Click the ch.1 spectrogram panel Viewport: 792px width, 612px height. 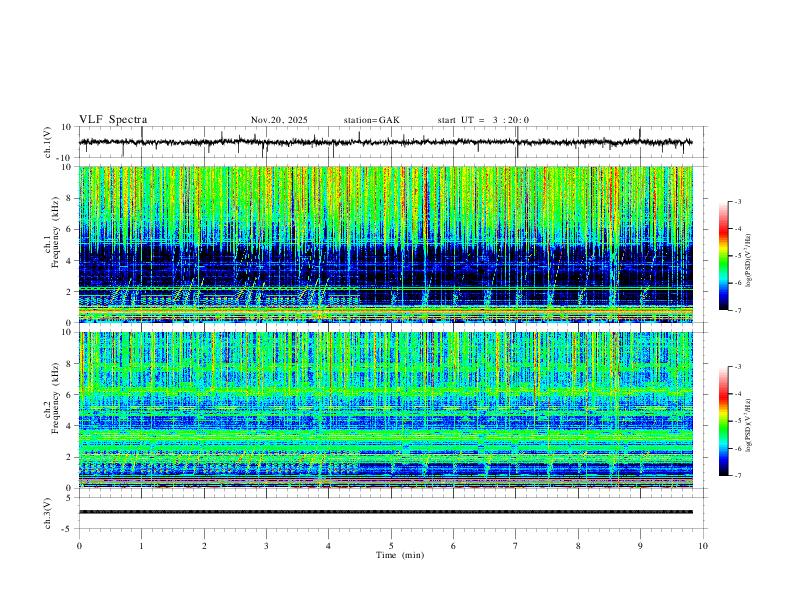coord(385,244)
